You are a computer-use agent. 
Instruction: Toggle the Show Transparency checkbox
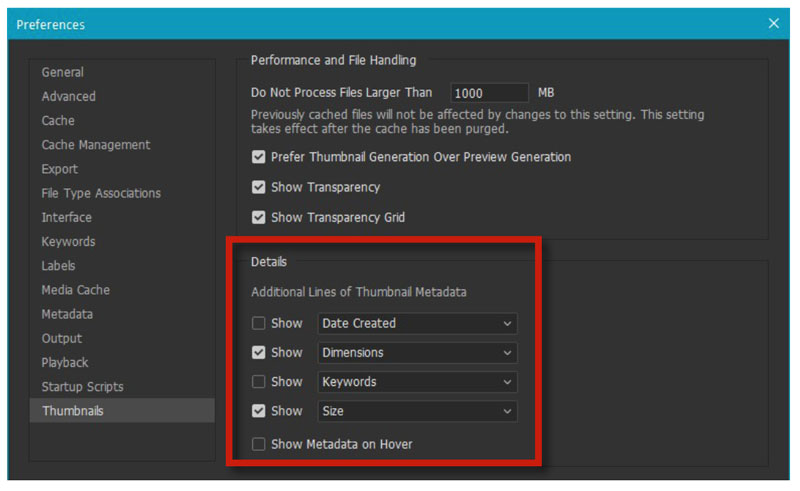tap(259, 187)
